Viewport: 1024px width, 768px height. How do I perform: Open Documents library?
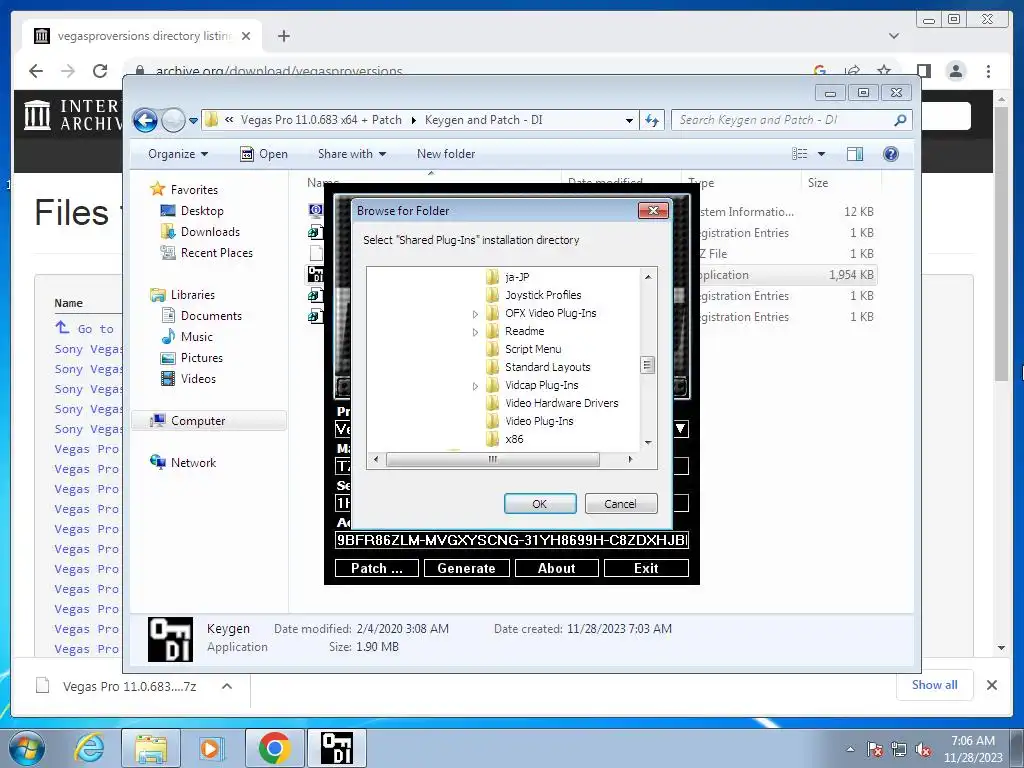(201, 316)
